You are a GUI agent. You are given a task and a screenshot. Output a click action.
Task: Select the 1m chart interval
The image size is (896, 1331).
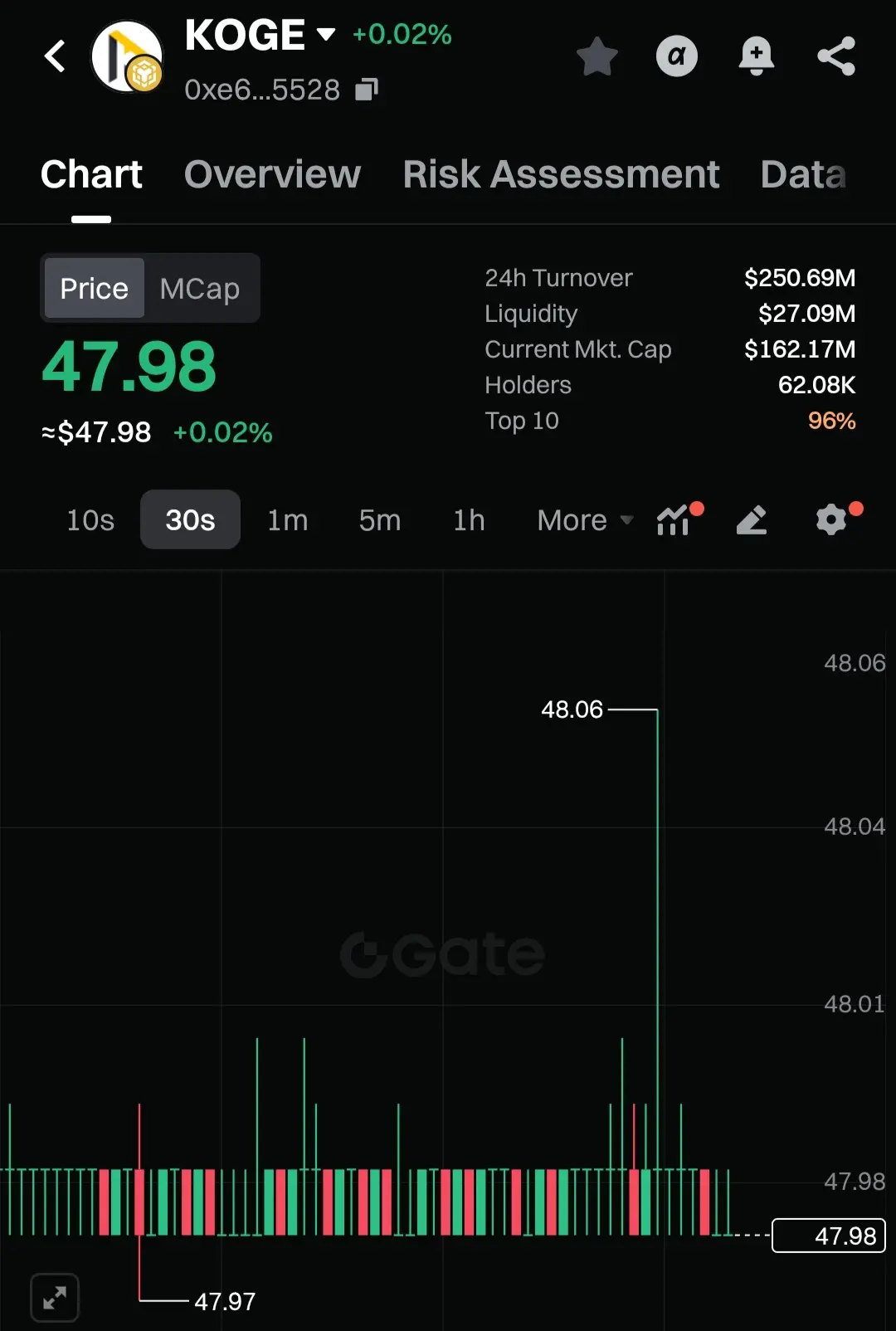(x=287, y=519)
